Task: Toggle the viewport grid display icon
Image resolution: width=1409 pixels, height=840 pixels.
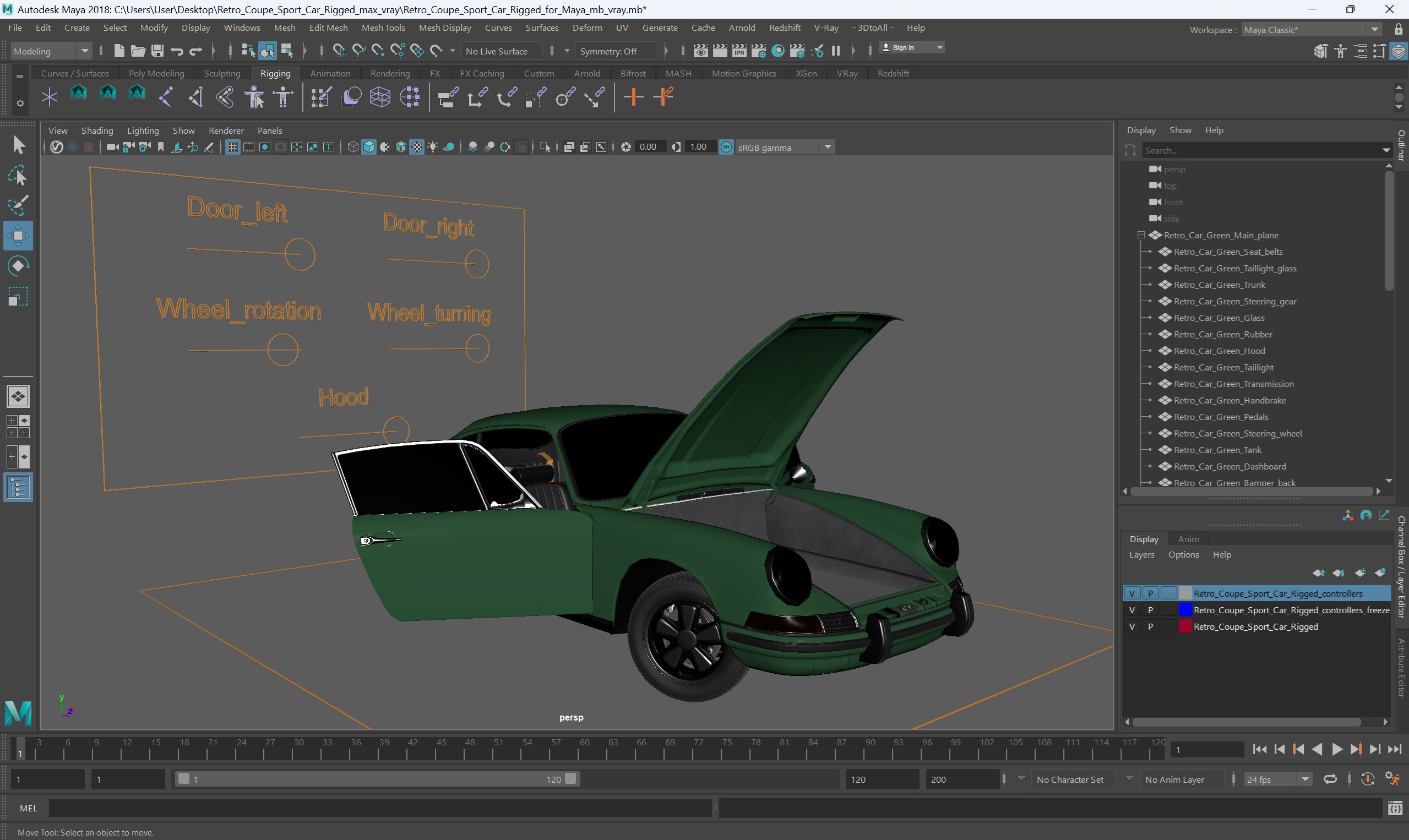Action: coord(233,147)
